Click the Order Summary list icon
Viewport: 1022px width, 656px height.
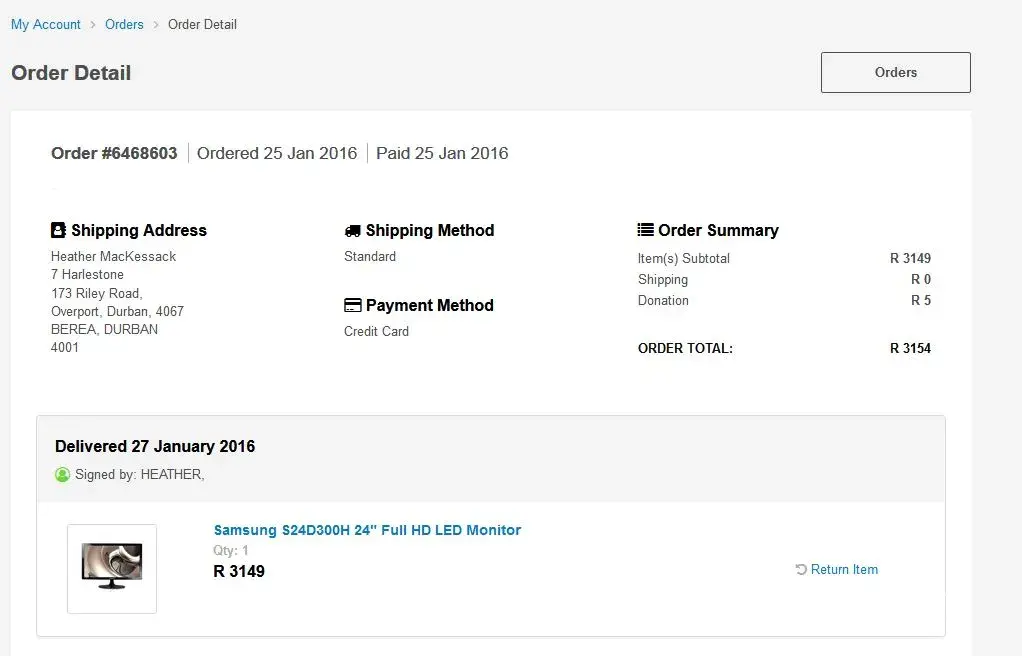click(645, 230)
